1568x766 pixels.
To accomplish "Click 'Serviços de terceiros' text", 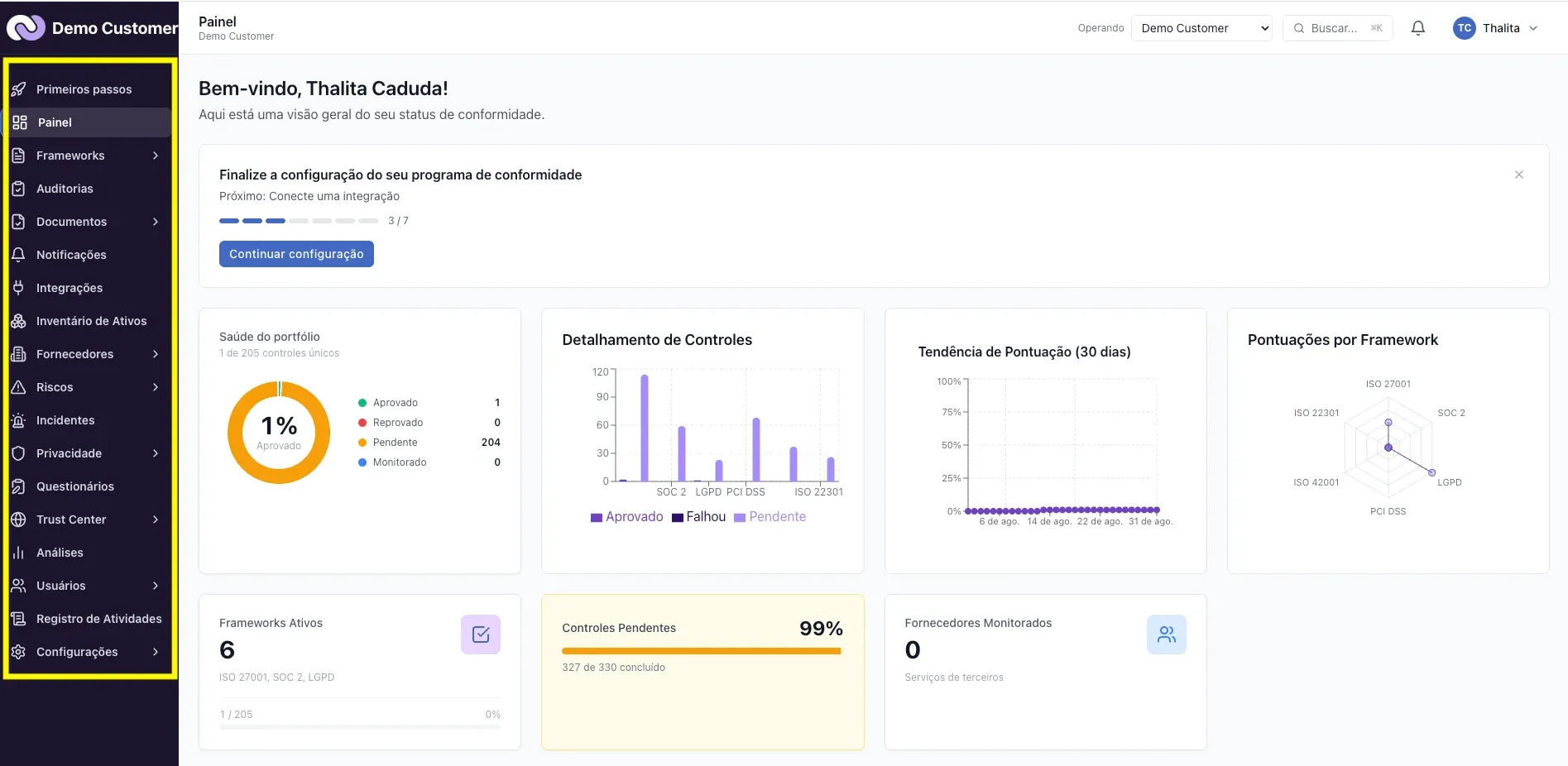I will pyautogui.click(x=954, y=677).
